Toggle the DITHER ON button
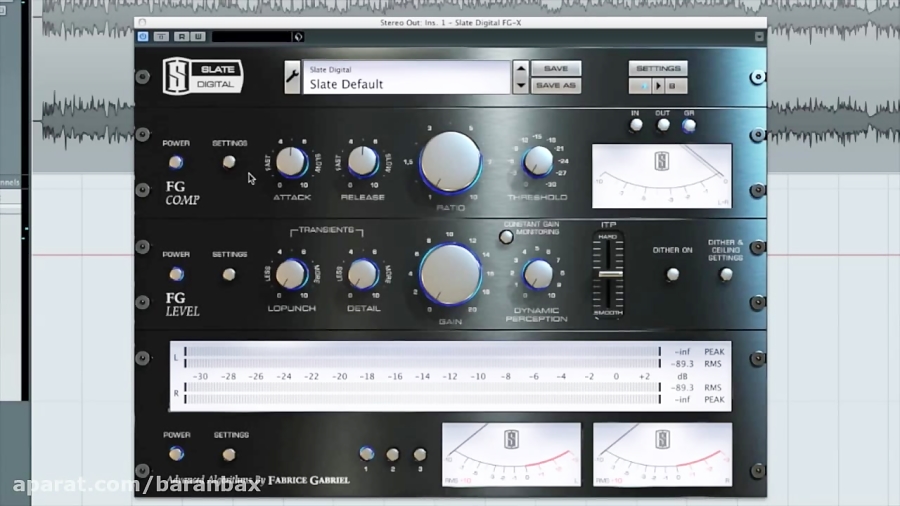 click(x=672, y=274)
